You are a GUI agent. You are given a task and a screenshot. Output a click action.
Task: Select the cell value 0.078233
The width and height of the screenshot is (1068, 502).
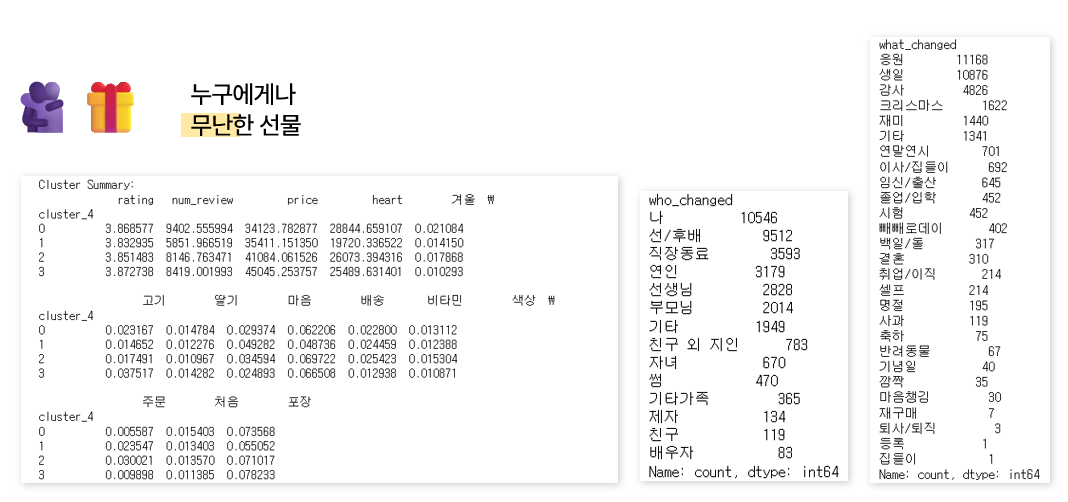(x=251, y=475)
